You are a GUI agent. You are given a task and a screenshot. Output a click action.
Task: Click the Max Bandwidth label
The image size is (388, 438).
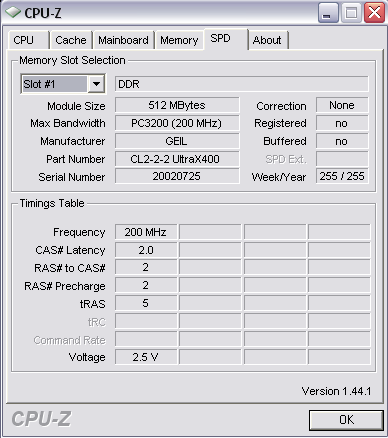point(68,123)
